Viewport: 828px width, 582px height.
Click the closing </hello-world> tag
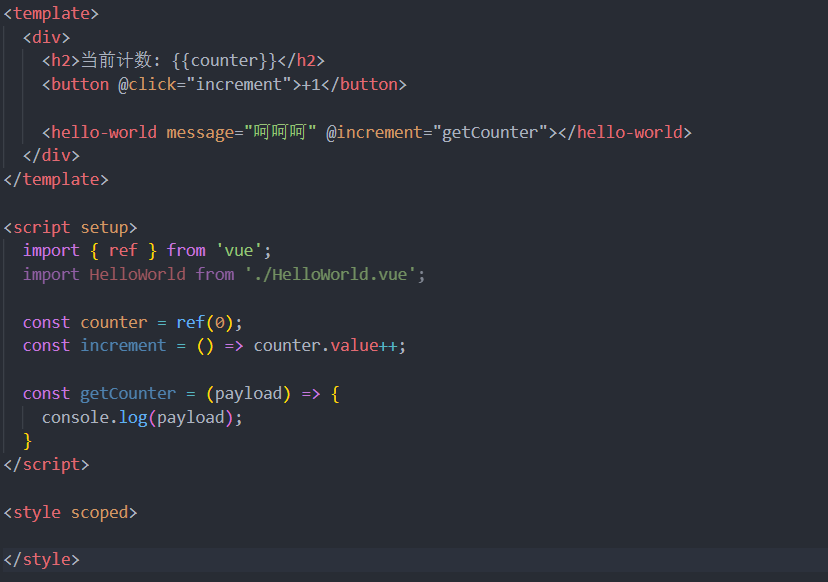(625, 132)
